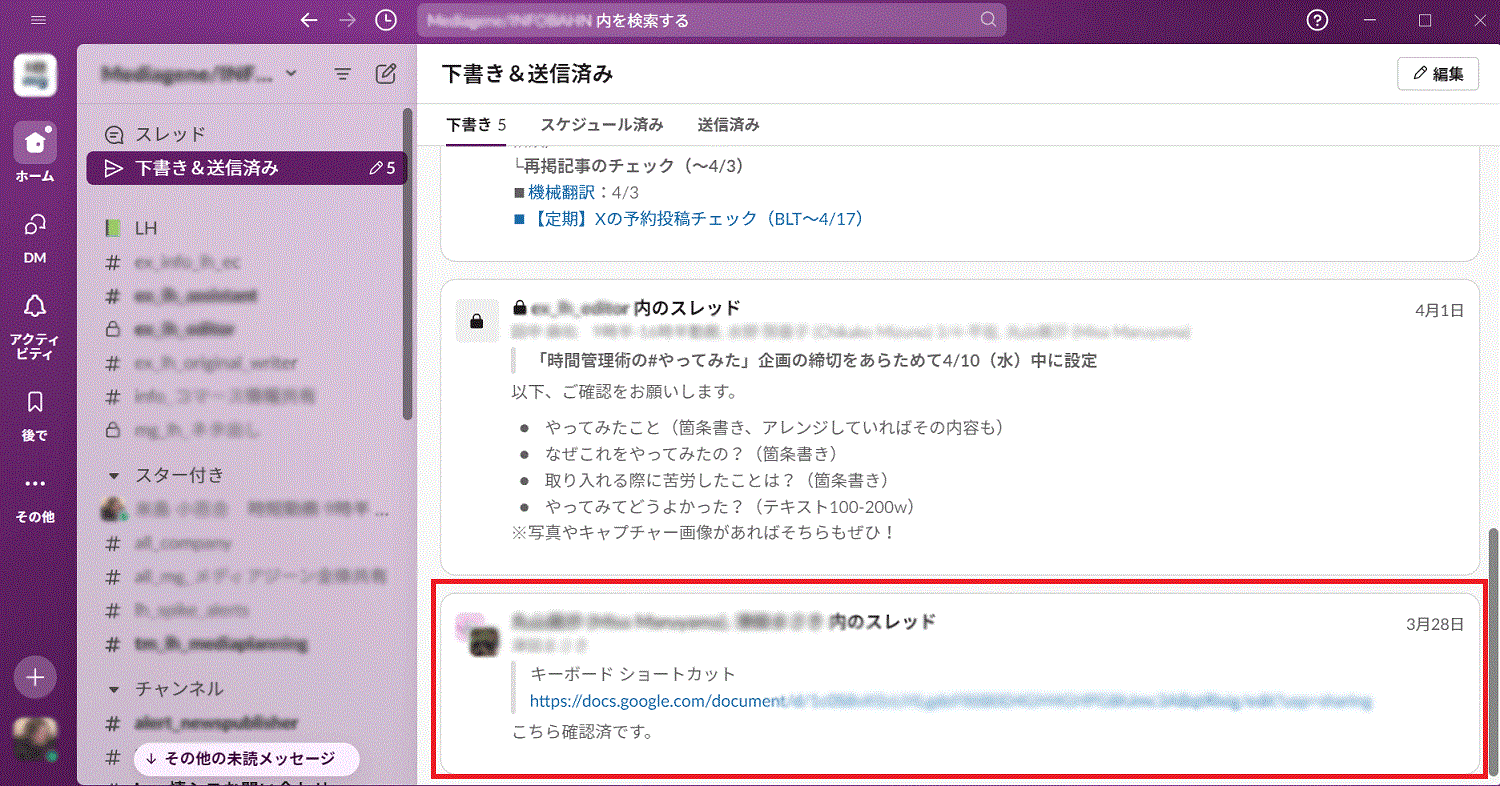Open the history clock icon
Screen dimensions: 1500x786
click(385, 20)
